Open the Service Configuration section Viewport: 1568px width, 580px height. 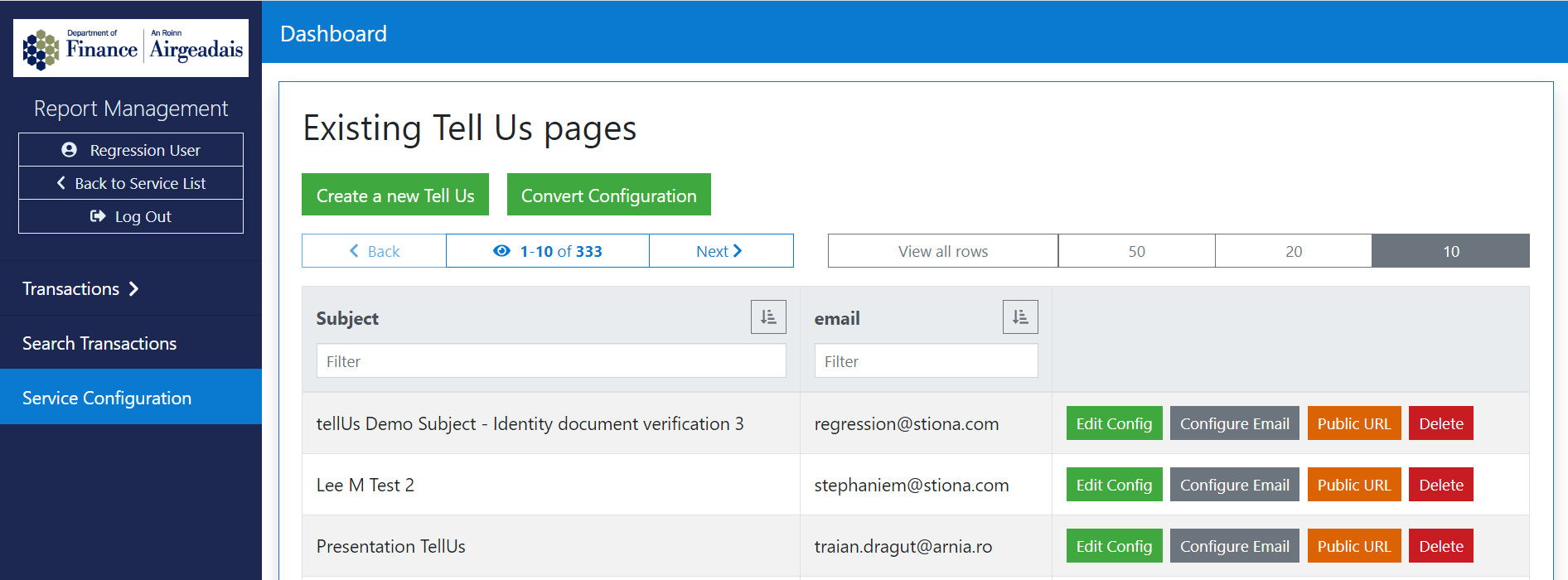pos(107,398)
